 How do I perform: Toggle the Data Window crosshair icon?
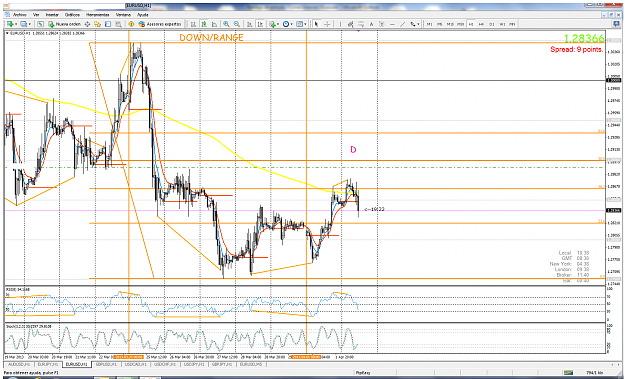coord(87,24)
